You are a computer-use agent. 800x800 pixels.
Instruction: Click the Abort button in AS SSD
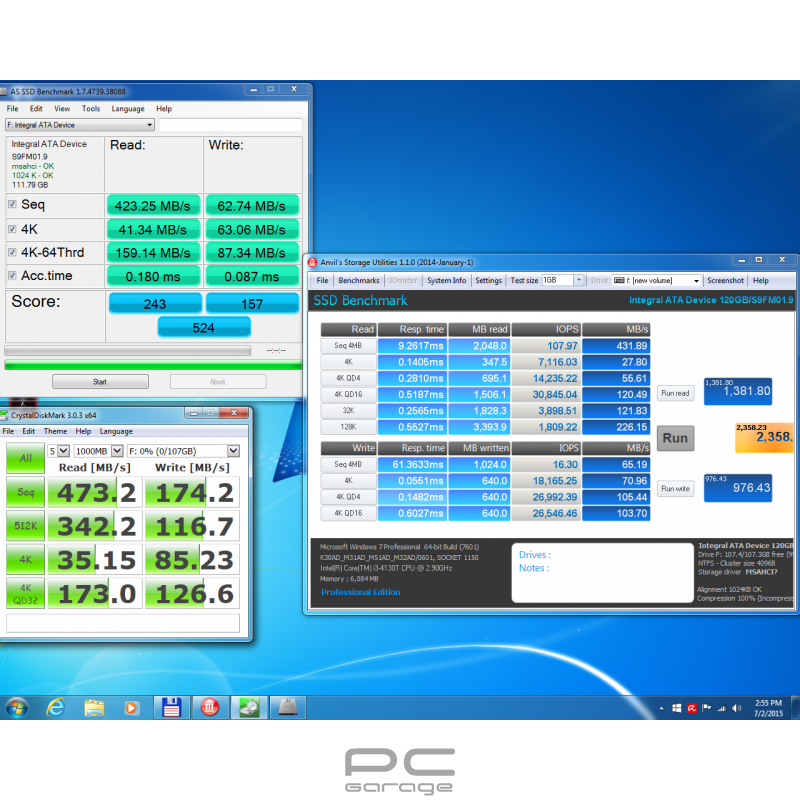[x=217, y=382]
